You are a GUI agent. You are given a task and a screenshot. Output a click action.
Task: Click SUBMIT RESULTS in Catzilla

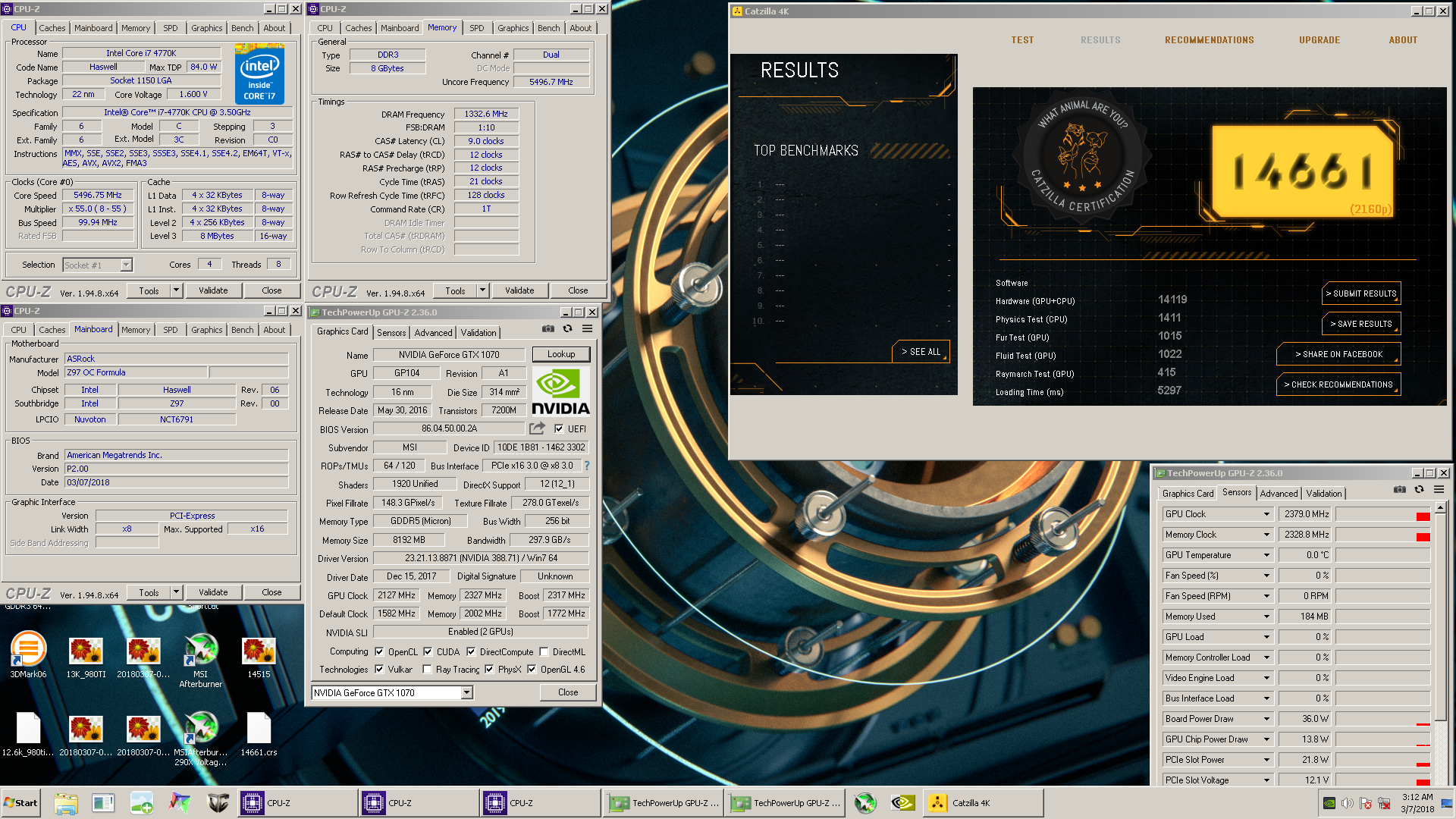point(1361,293)
